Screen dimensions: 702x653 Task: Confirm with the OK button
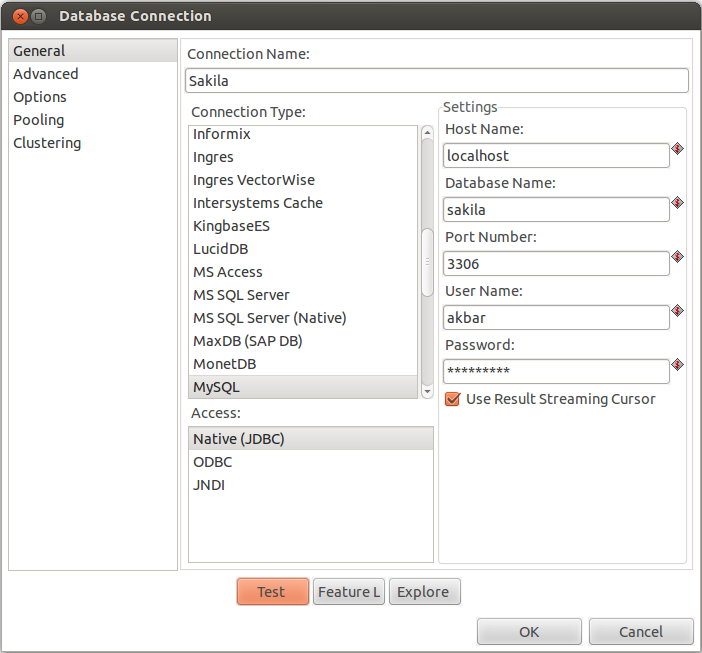(529, 632)
